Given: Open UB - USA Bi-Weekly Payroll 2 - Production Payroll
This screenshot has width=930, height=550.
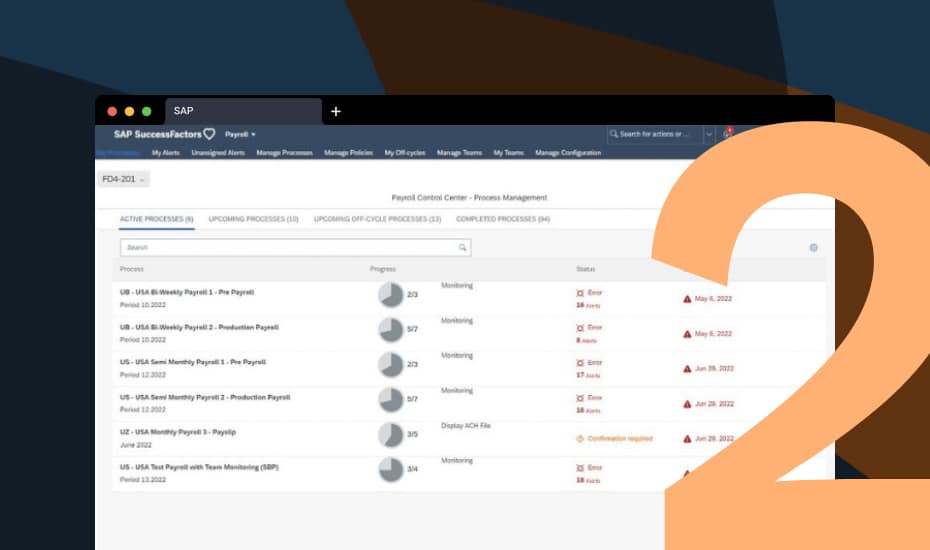Looking at the screenshot, I should (199, 328).
